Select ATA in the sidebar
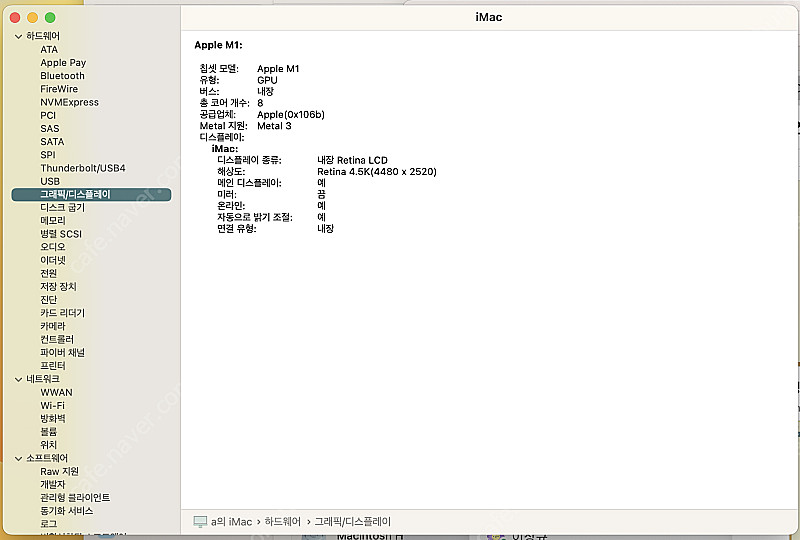This screenshot has height=540, width=800. 49,50
